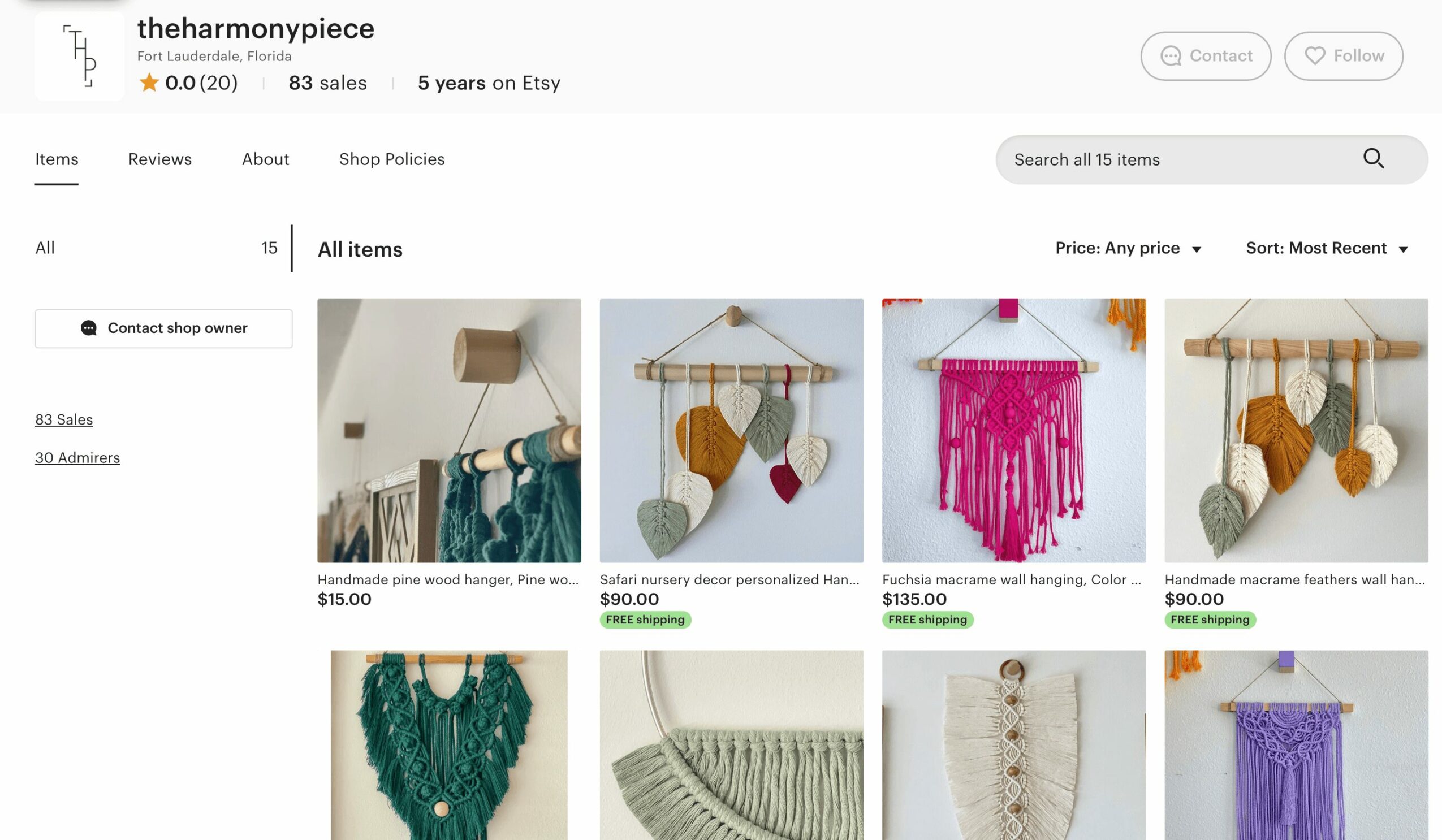1442x840 pixels.
Task: Open the Price: Any price dropdown
Action: click(x=1127, y=248)
